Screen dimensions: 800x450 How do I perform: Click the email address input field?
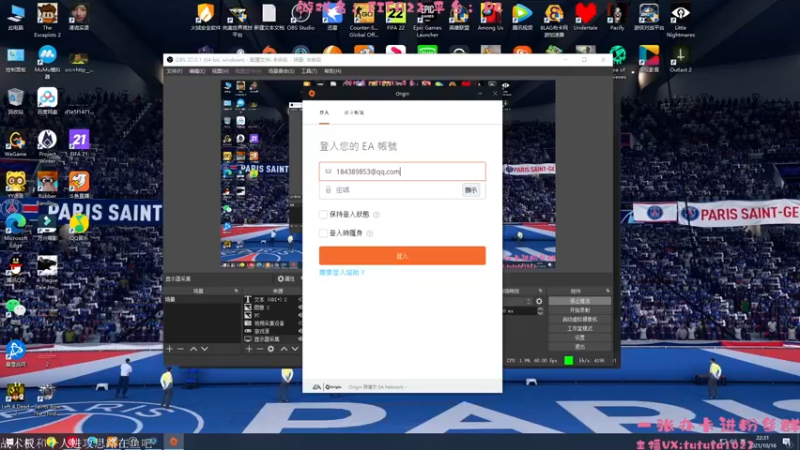(402, 171)
